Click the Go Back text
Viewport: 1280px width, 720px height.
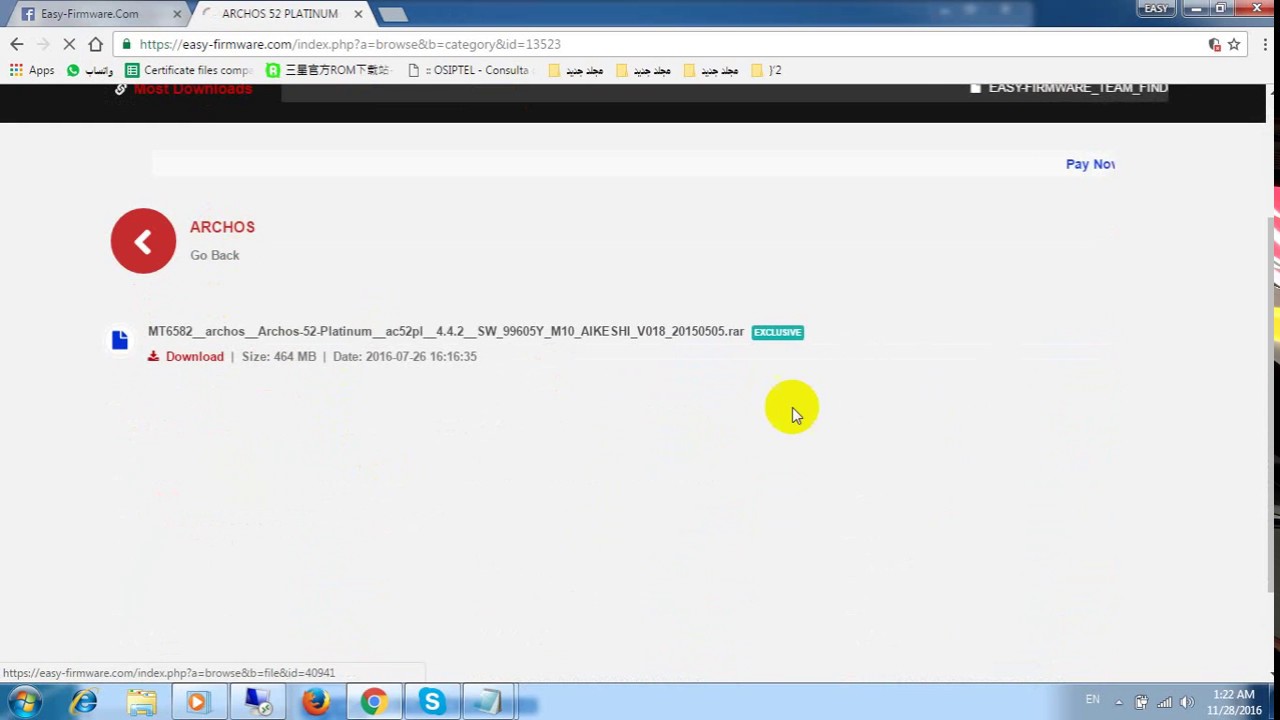[215, 255]
